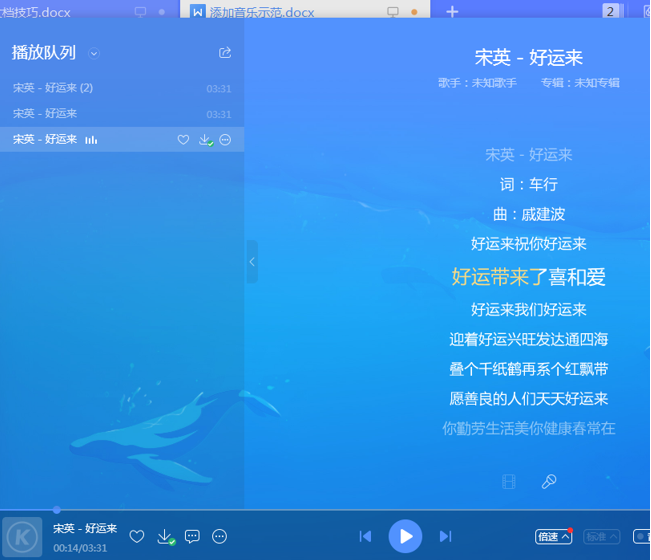Skip to the next track

click(445, 536)
